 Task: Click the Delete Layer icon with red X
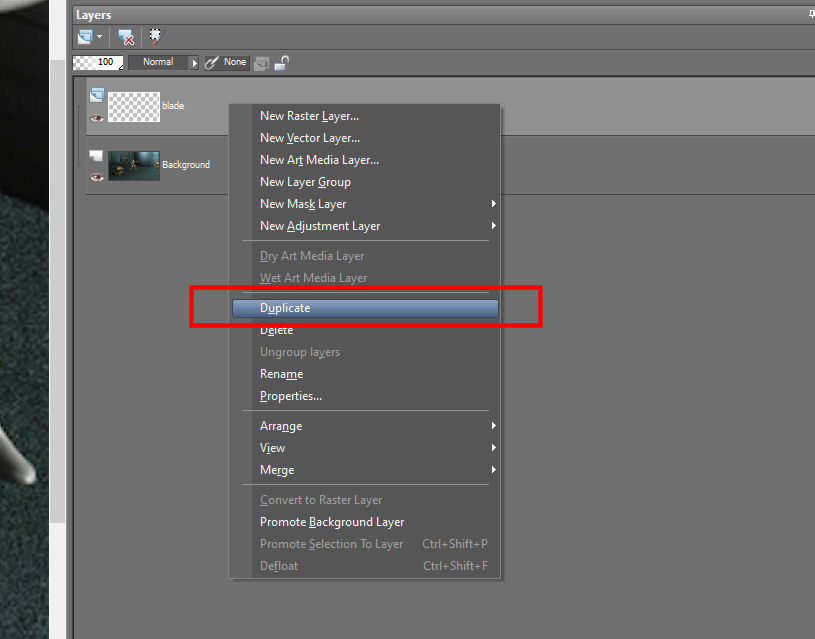coord(126,37)
